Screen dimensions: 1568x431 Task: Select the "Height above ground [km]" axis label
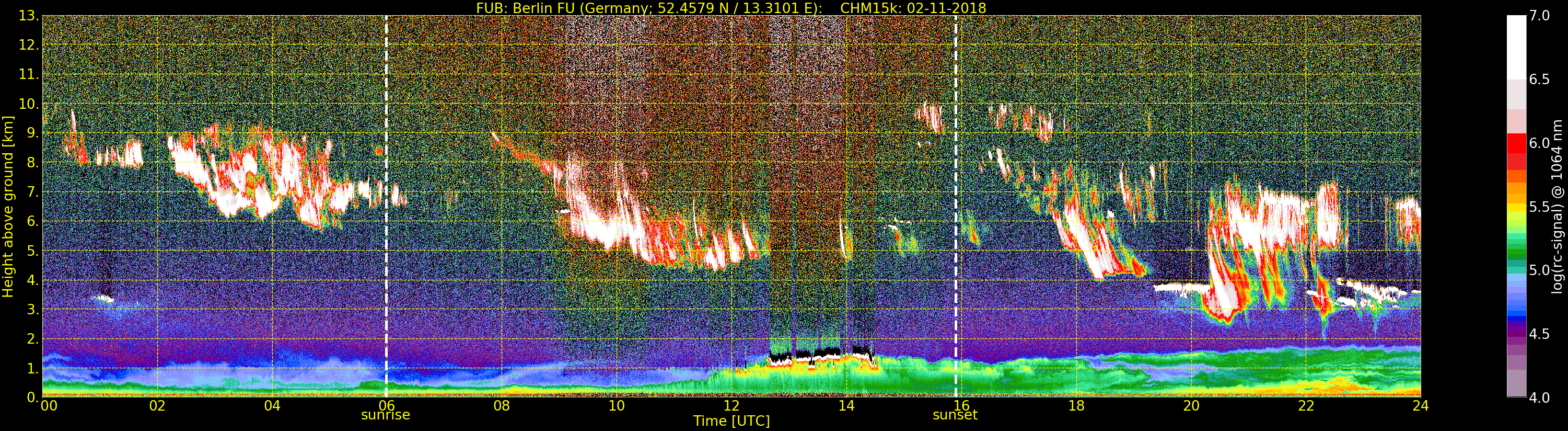click(x=8, y=206)
